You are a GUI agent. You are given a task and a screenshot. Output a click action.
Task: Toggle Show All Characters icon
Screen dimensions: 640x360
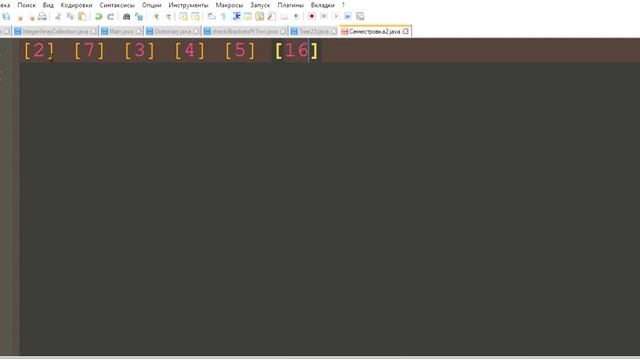pos(223,16)
